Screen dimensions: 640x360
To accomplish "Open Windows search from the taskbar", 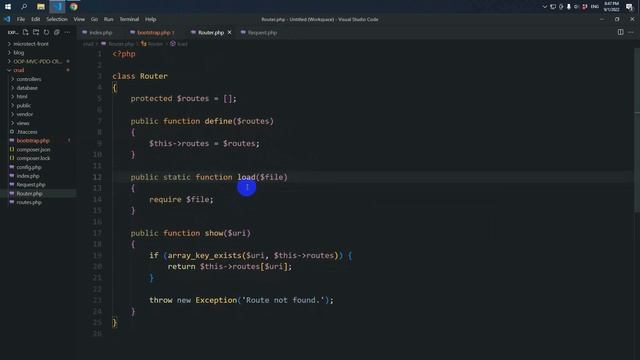I will (24, 7).
